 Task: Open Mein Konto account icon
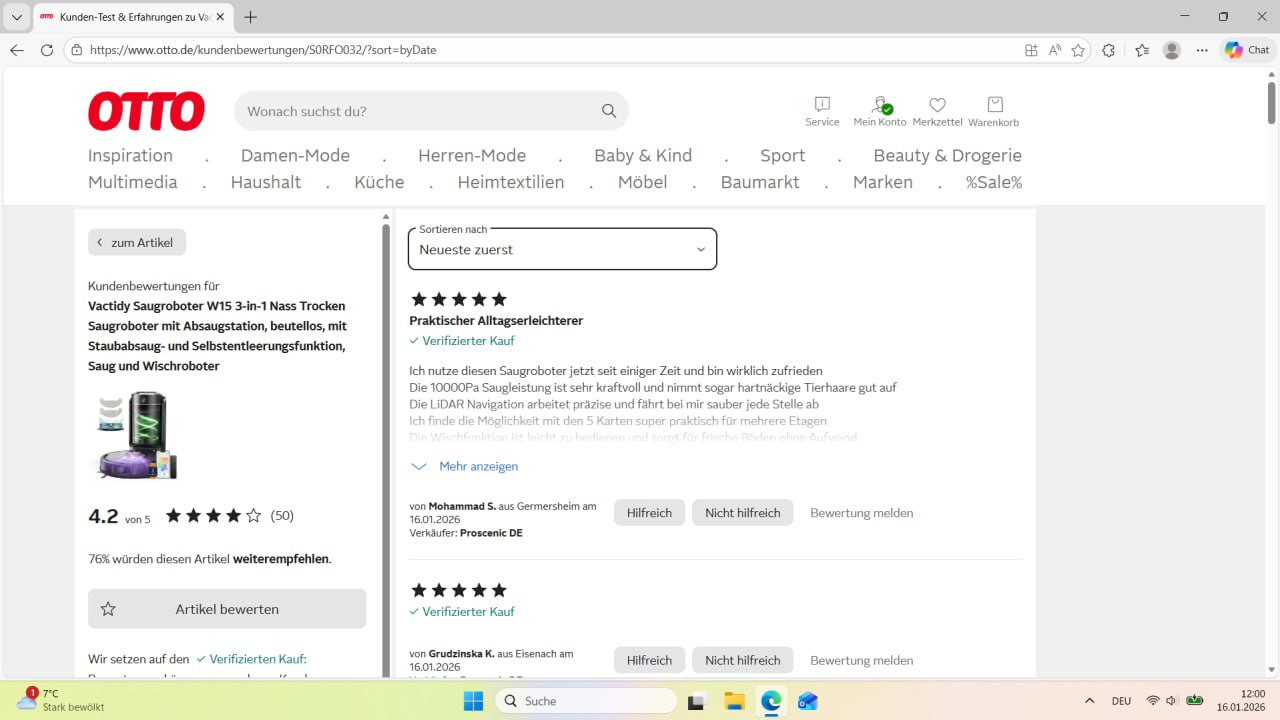click(x=879, y=111)
